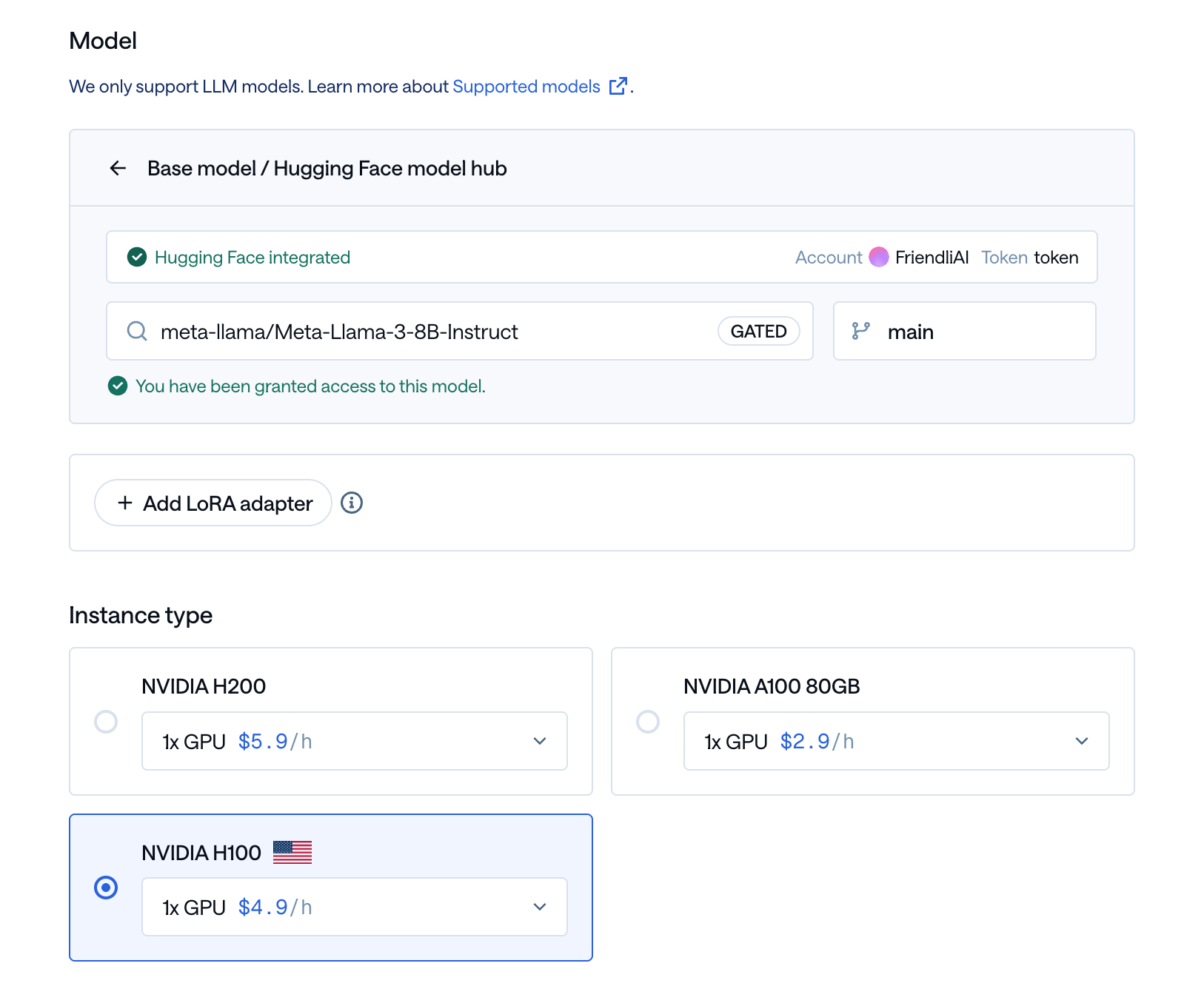Click the branch icon beside main

click(861, 331)
